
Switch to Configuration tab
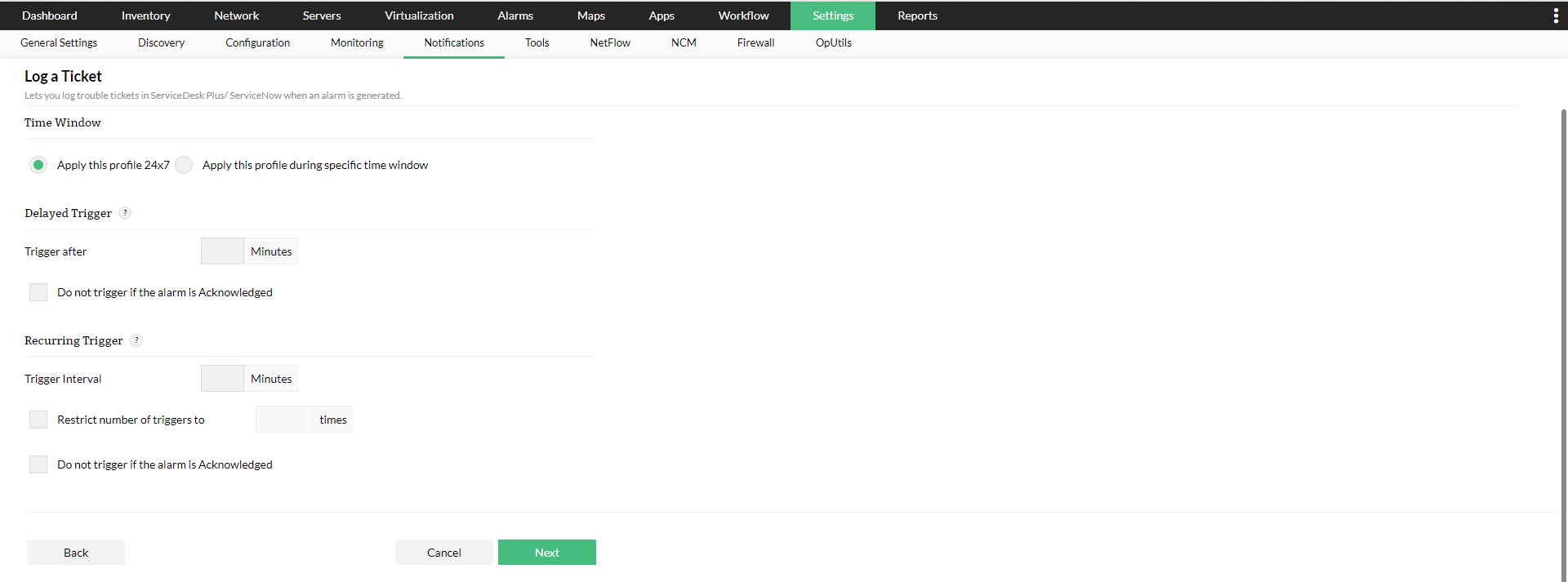258,43
